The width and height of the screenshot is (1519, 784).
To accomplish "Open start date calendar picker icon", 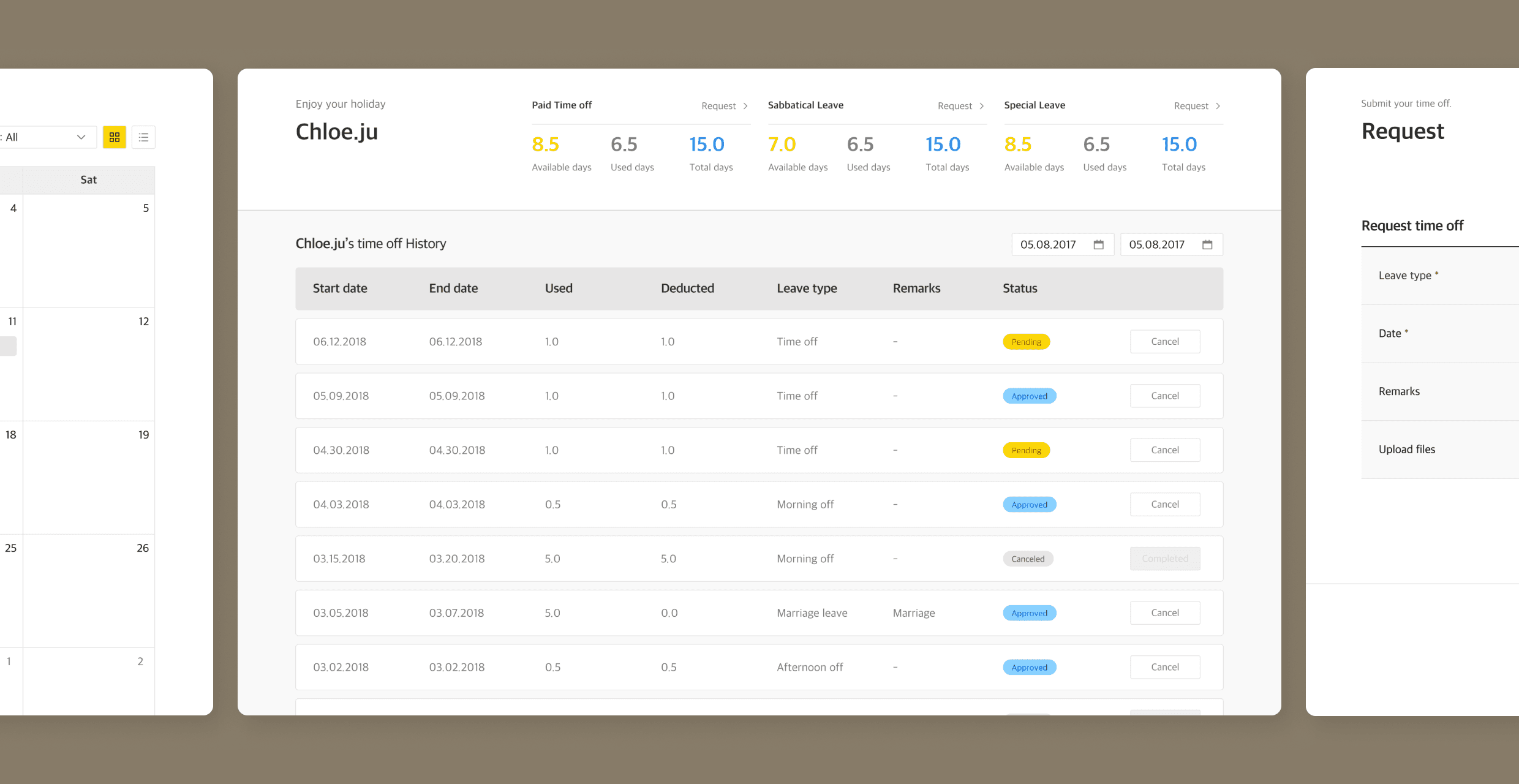I will [1098, 245].
